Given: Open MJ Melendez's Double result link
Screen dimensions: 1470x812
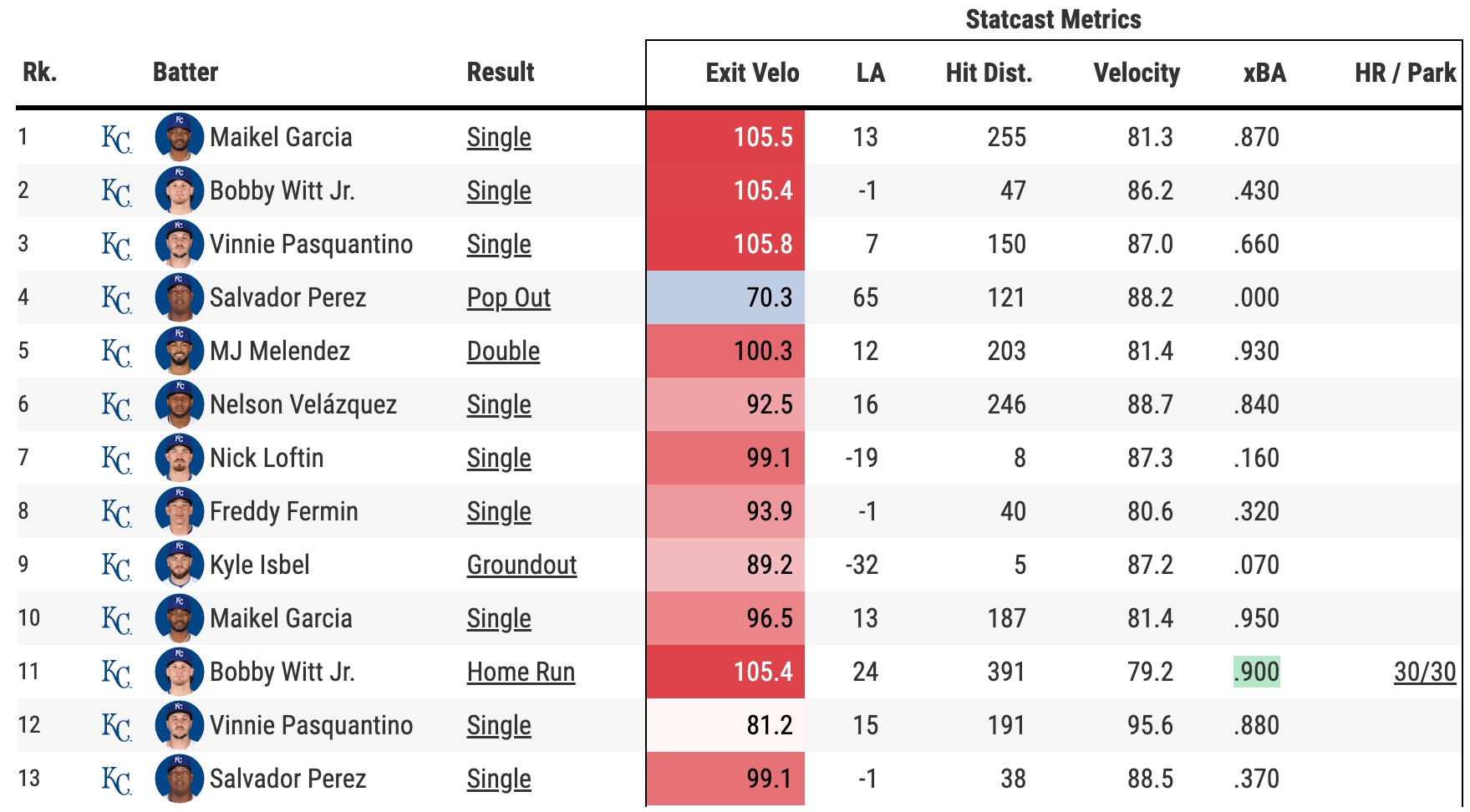Looking at the screenshot, I should (x=503, y=351).
